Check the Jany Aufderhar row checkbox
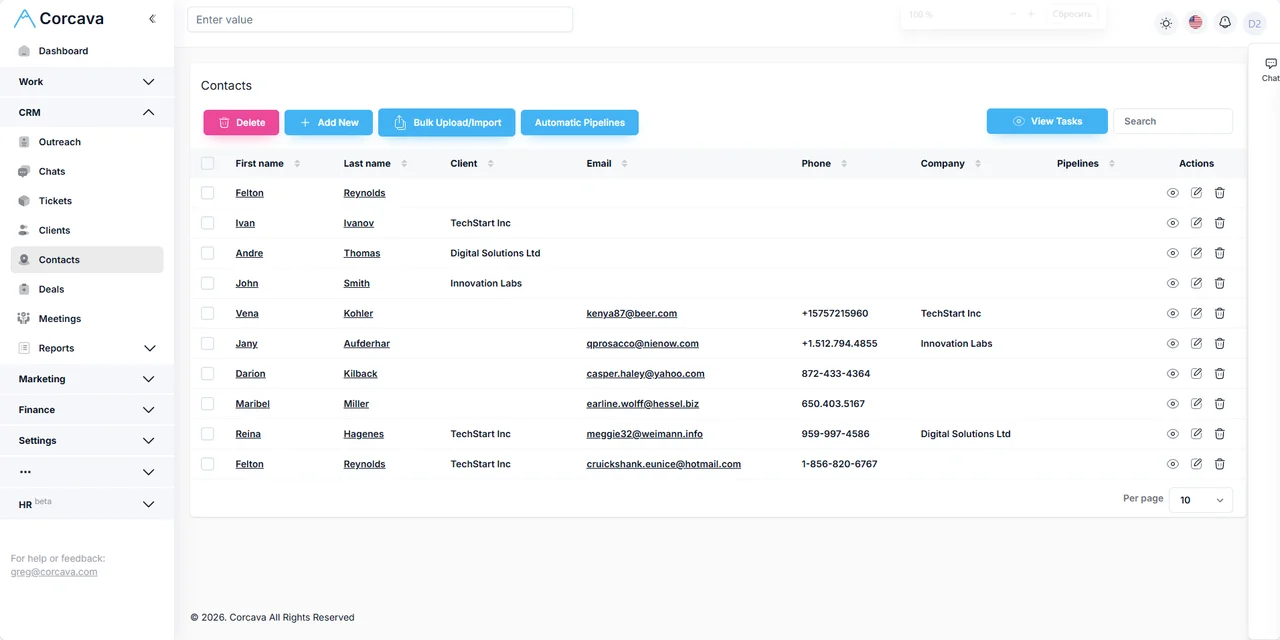1280x640 pixels. pyautogui.click(x=207, y=343)
